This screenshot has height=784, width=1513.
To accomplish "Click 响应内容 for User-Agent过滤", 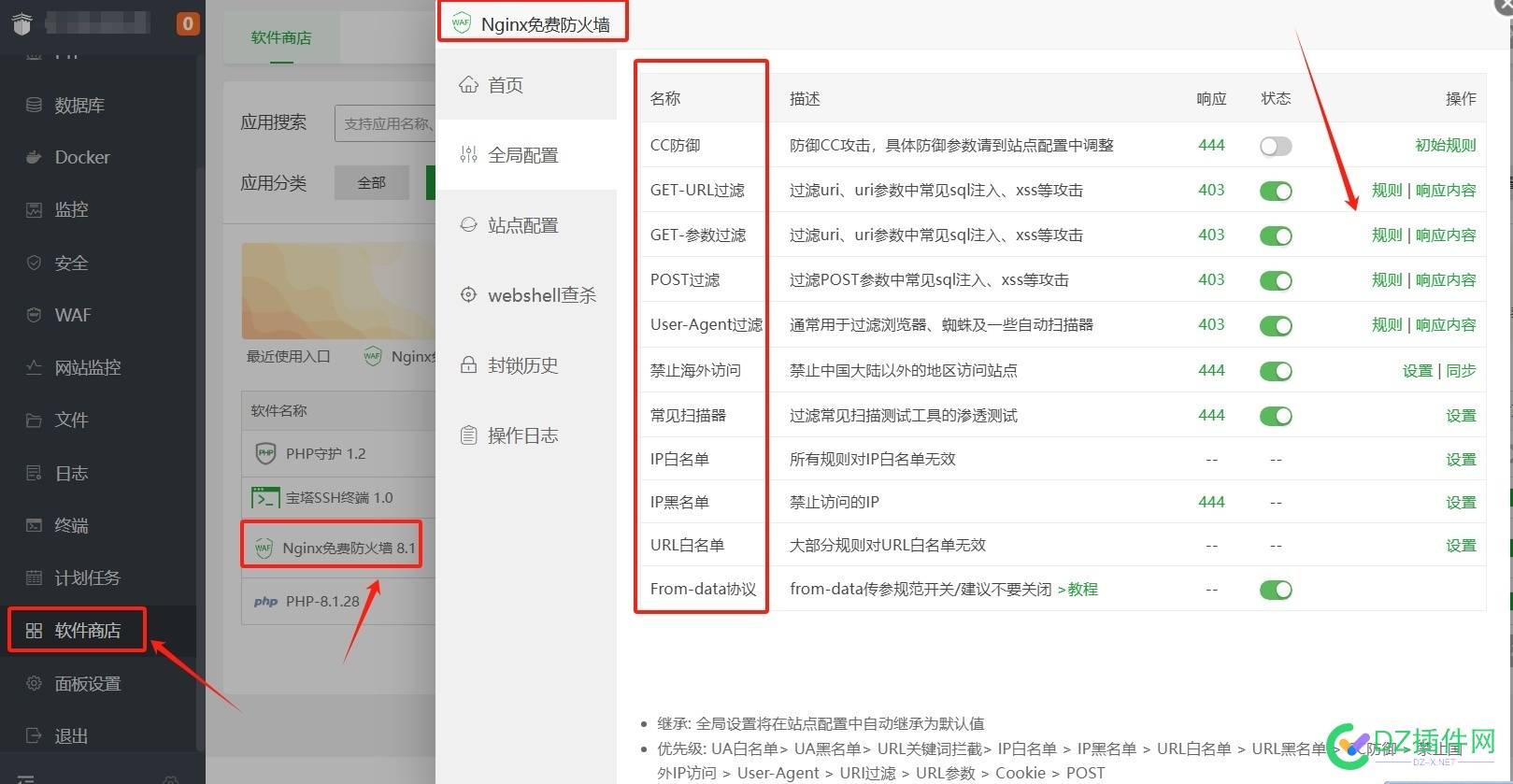I will pyautogui.click(x=1446, y=324).
